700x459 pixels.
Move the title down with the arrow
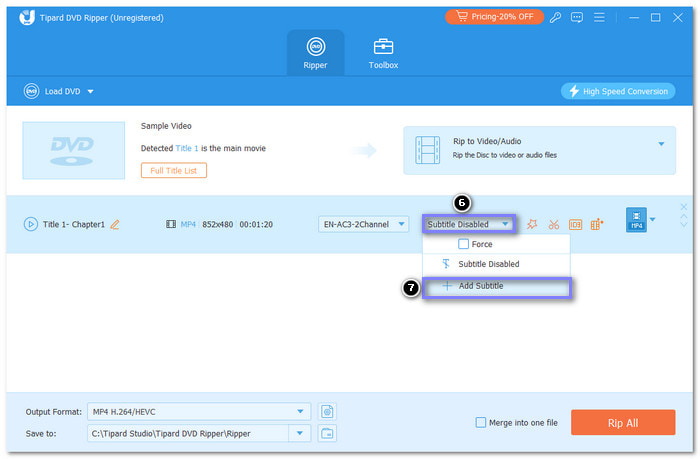click(x=683, y=225)
